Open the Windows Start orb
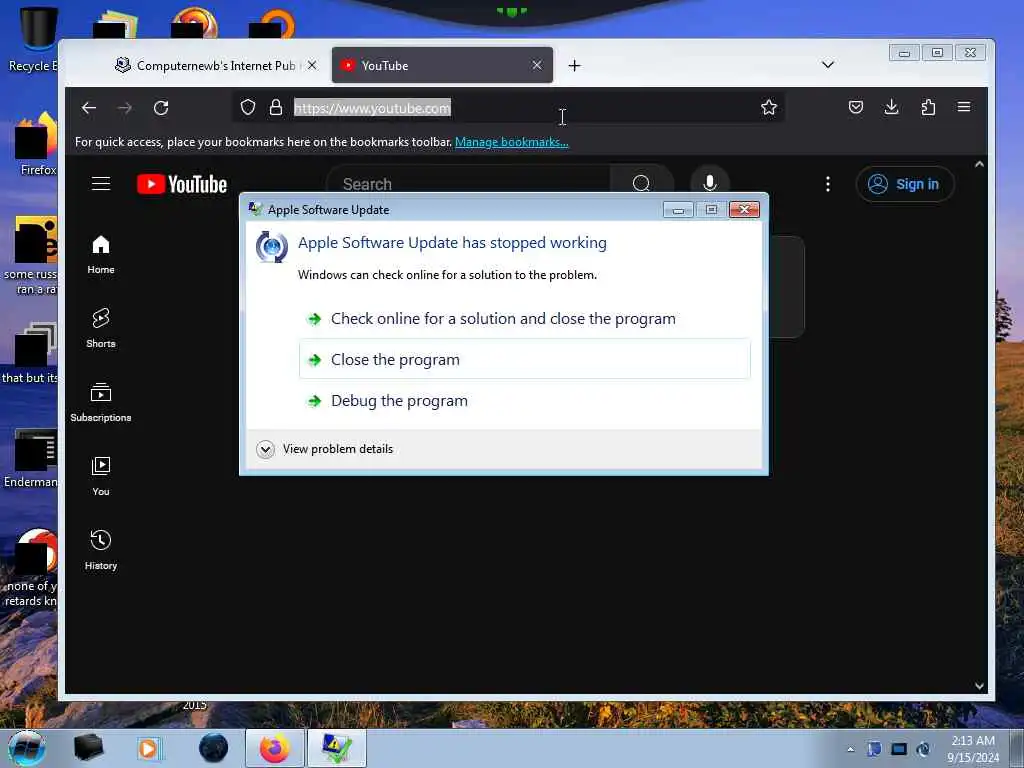Screen dimensions: 1024x768 [x=27, y=748]
